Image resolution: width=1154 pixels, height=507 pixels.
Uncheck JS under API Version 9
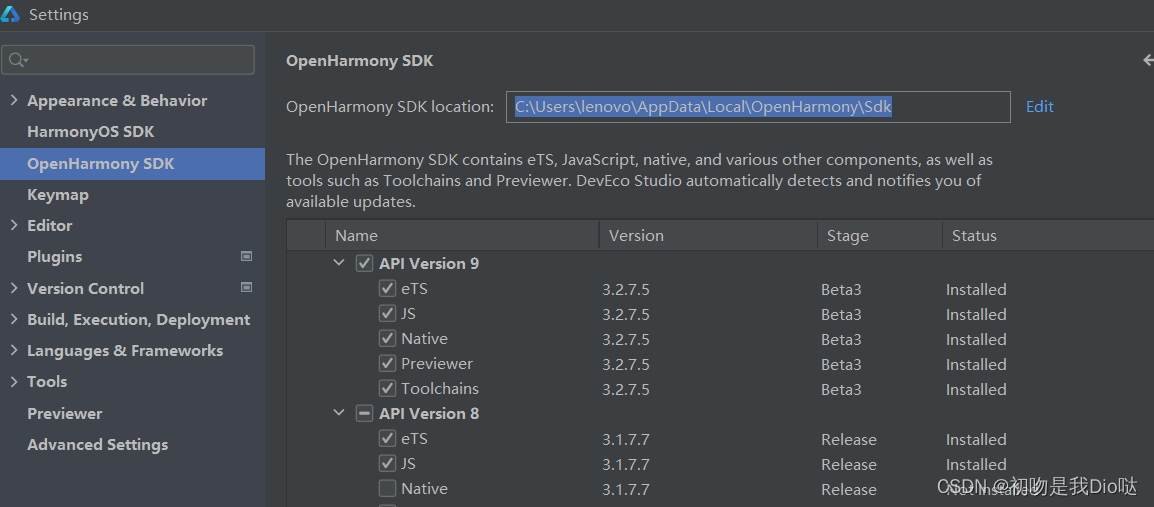387,313
